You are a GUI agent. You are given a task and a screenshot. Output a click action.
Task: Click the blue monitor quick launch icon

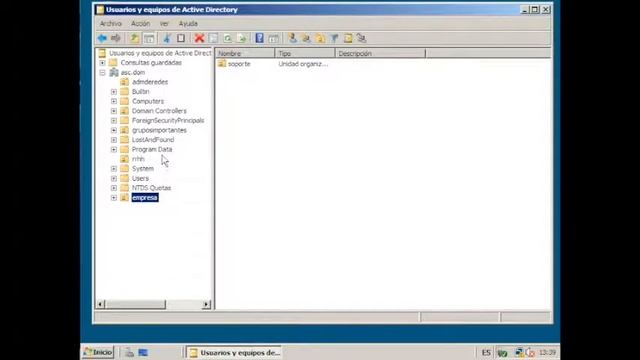tap(143, 352)
